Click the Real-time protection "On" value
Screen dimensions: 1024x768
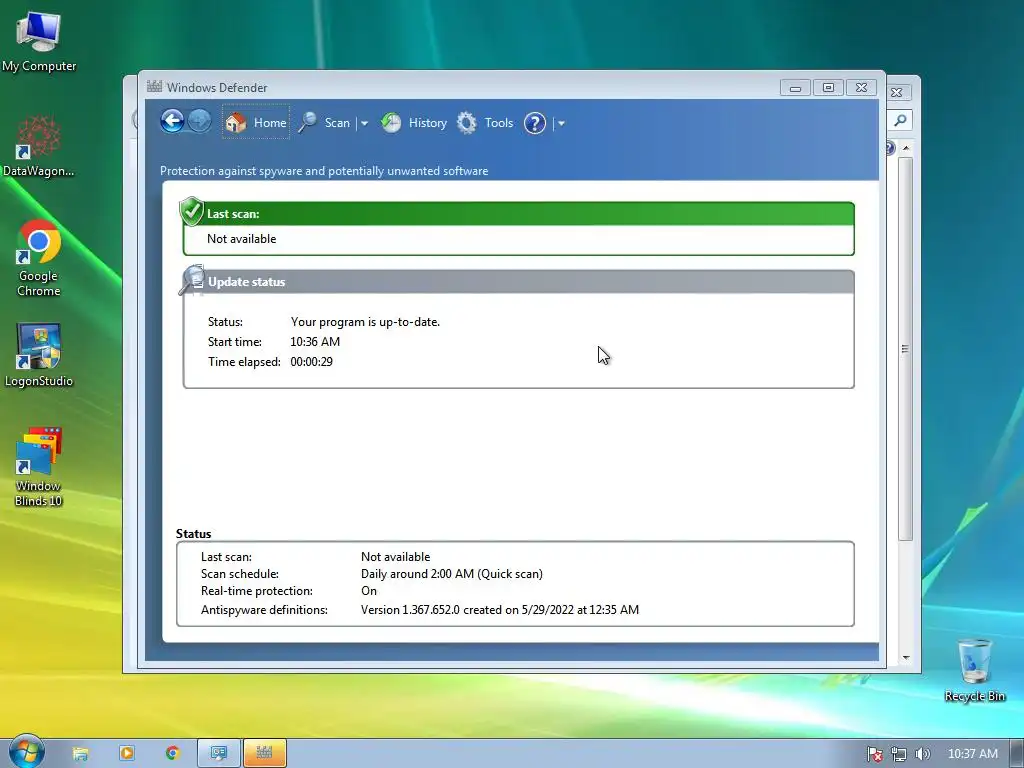(369, 591)
